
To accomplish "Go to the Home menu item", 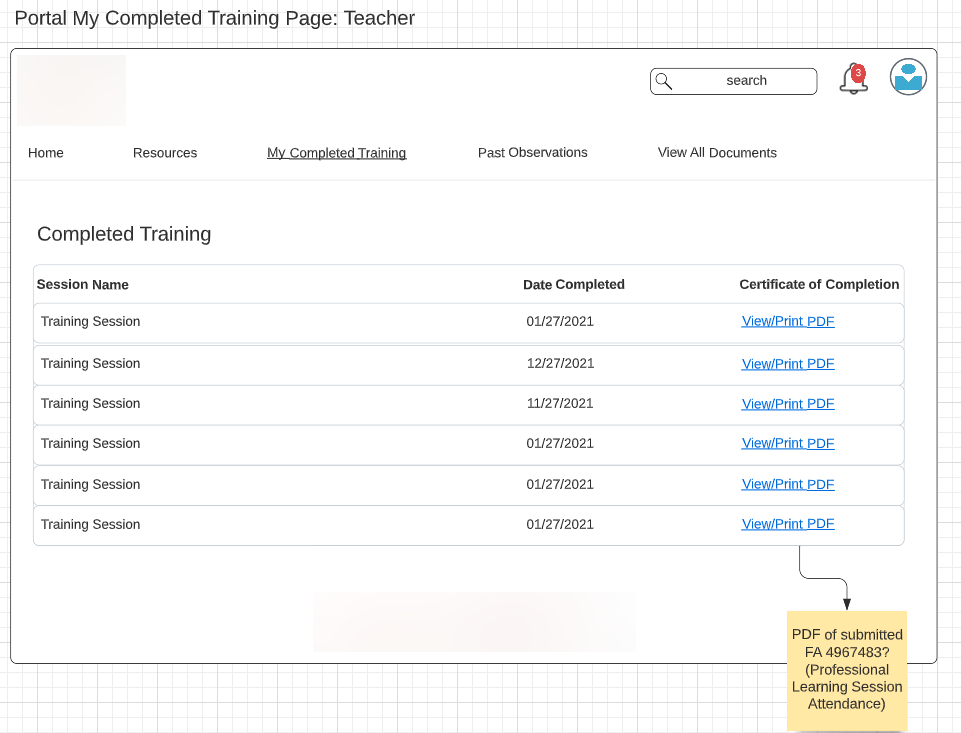I will tap(46, 153).
